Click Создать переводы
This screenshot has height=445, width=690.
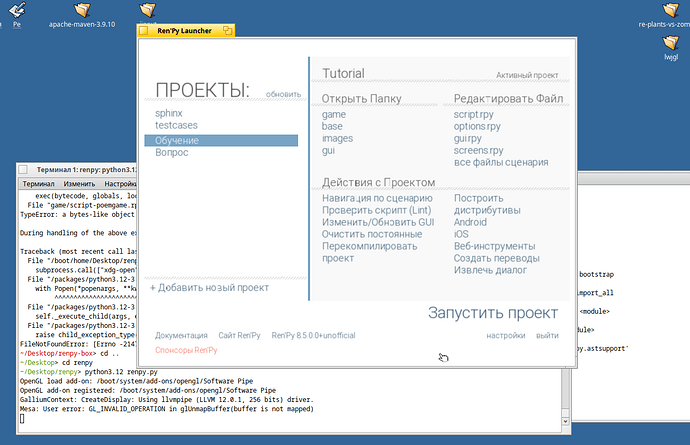click(496, 258)
